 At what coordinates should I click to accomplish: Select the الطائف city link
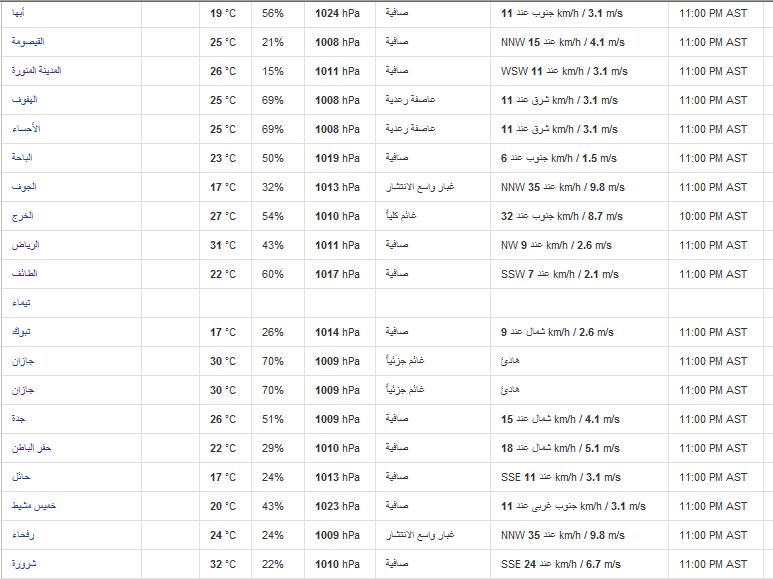click(25, 273)
